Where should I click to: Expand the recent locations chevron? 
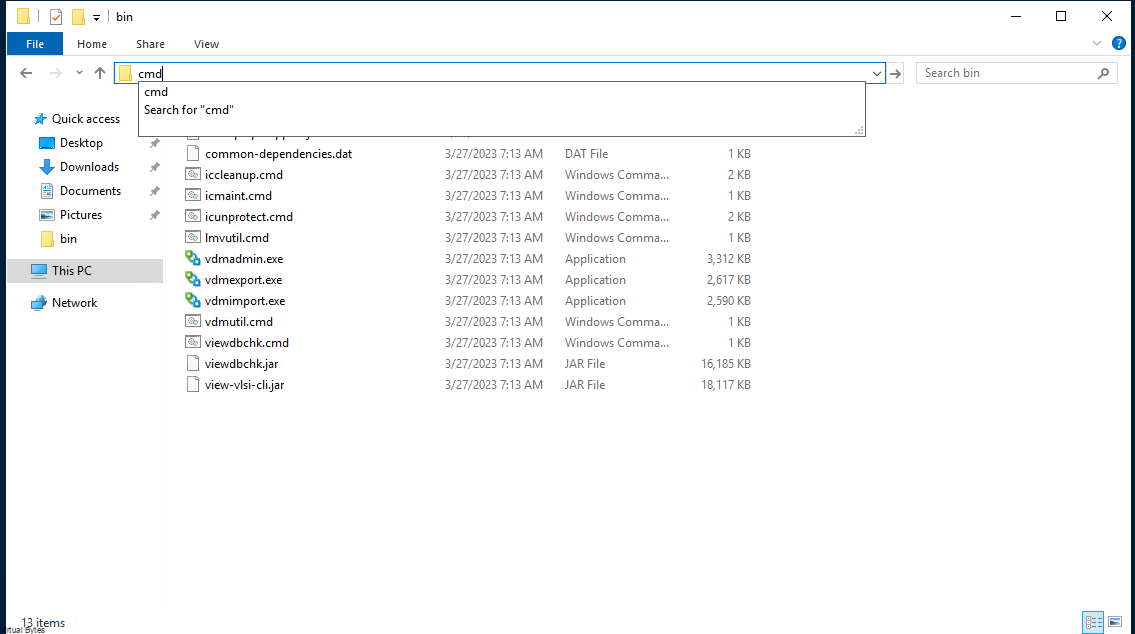click(x=78, y=72)
